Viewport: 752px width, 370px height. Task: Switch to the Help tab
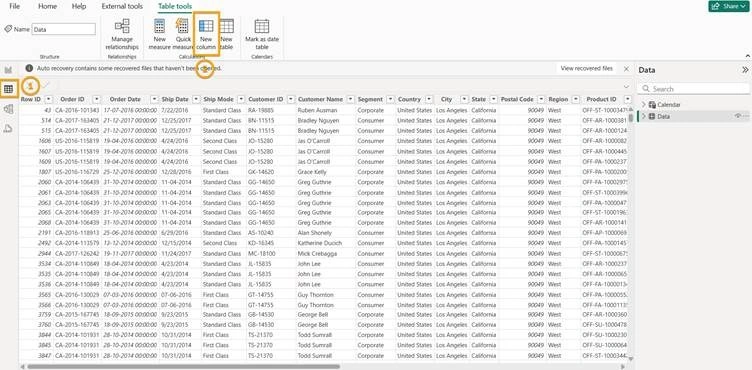pyautogui.click(x=79, y=6)
